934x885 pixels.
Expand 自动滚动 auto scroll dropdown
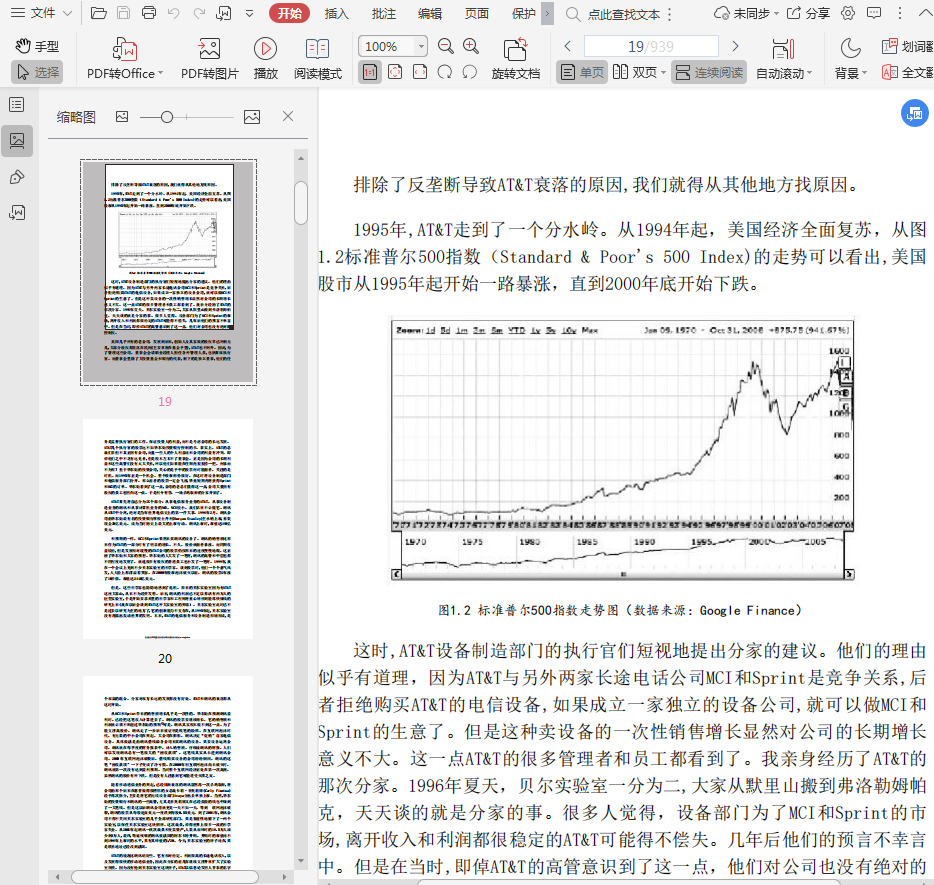(x=809, y=73)
